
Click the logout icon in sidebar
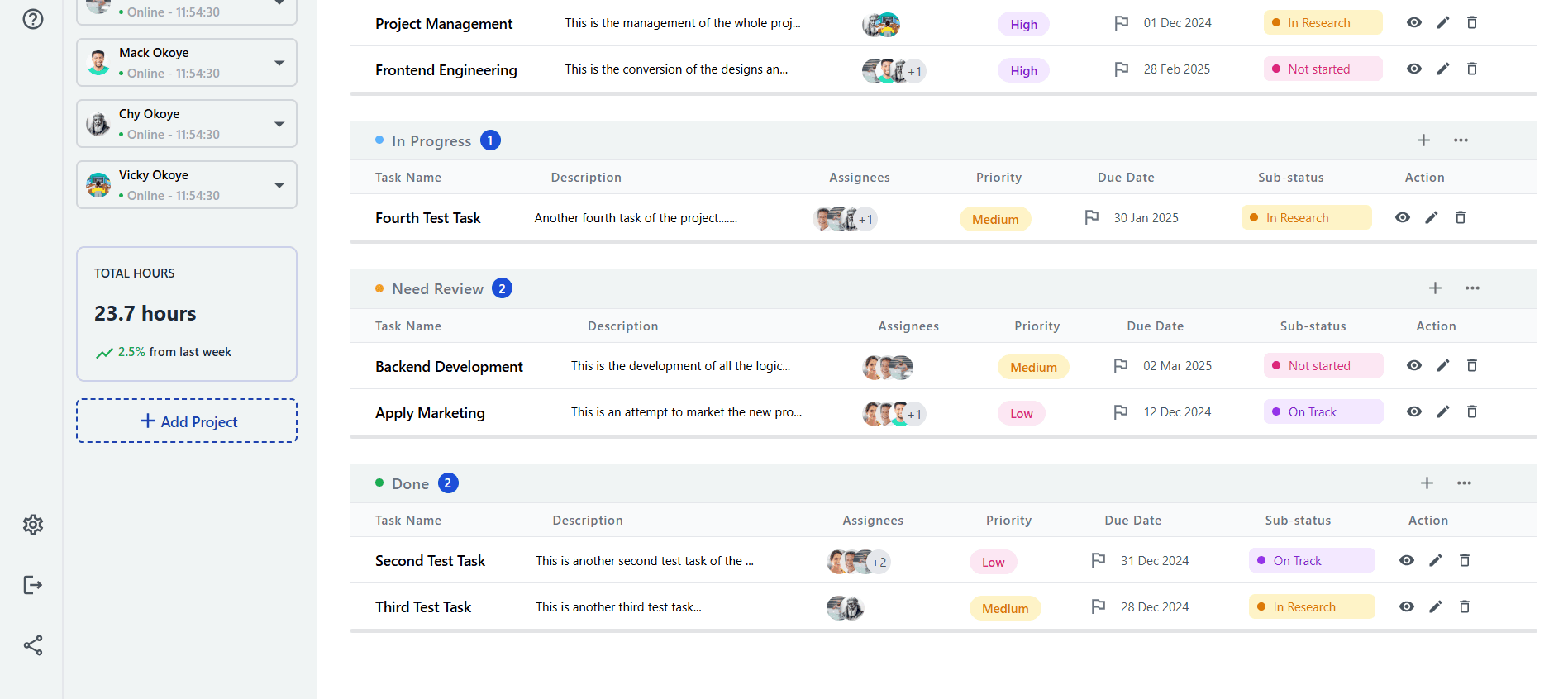click(x=33, y=585)
